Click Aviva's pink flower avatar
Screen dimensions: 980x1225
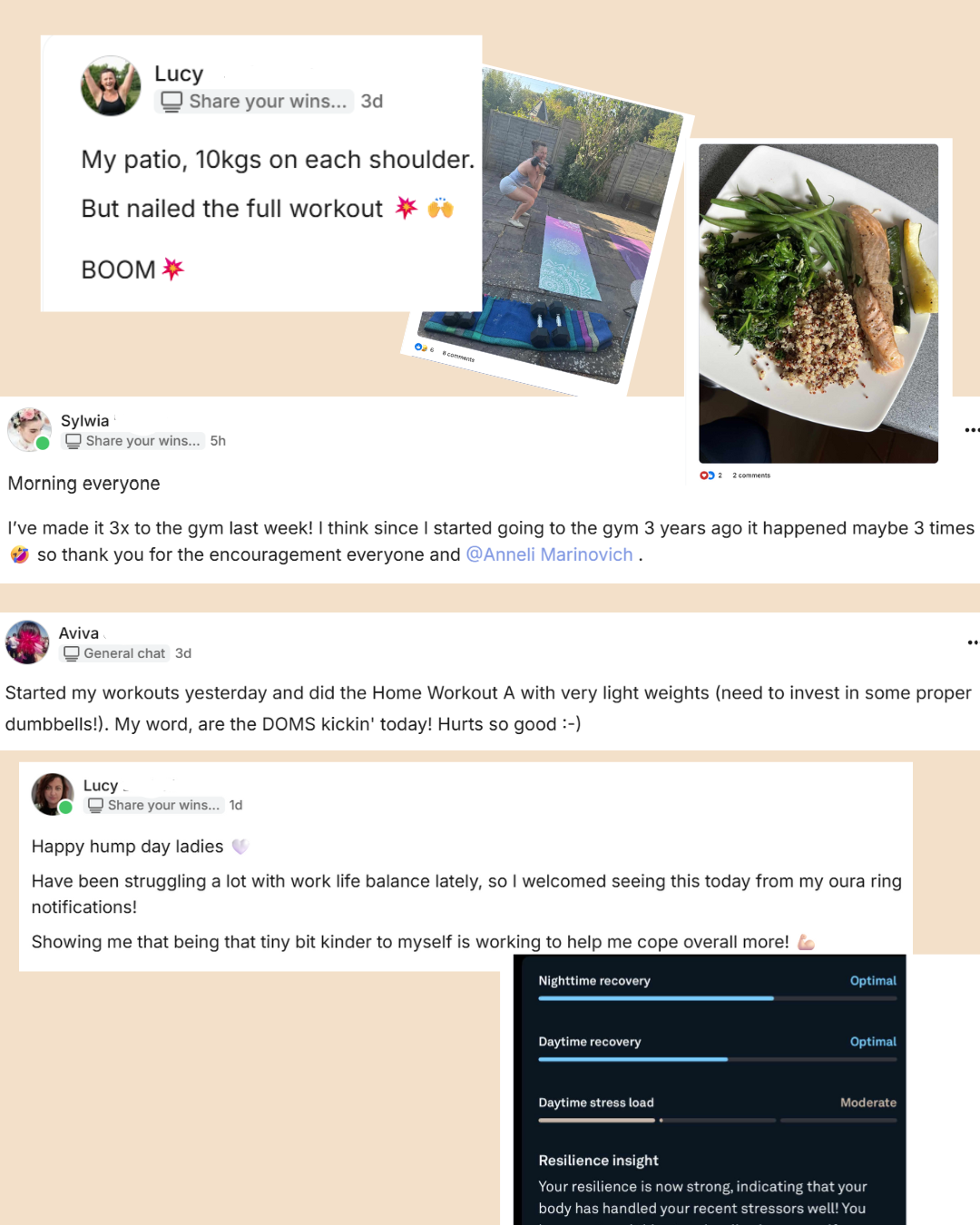[x=27, y=642]
